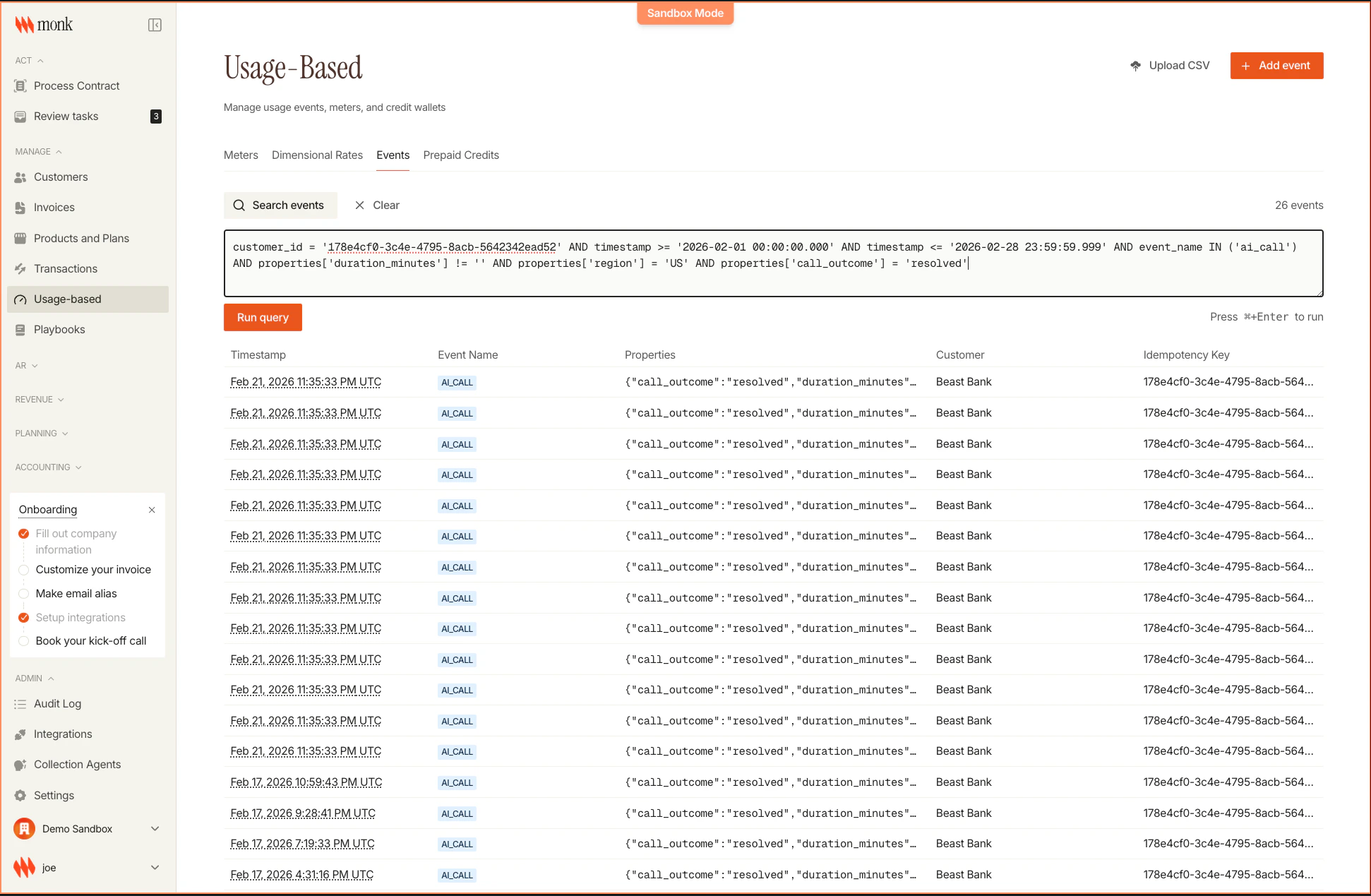Collapse the ACT sidebar section

(30, 61)
